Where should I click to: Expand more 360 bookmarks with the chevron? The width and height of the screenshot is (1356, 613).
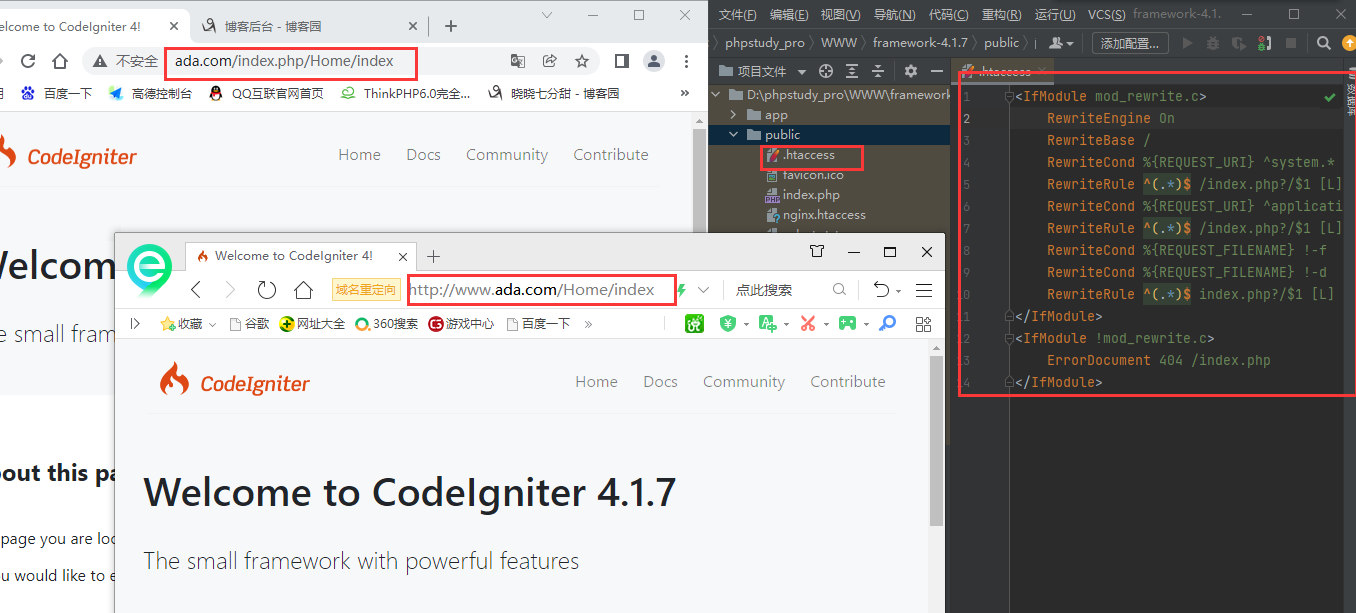coord(588,324)
